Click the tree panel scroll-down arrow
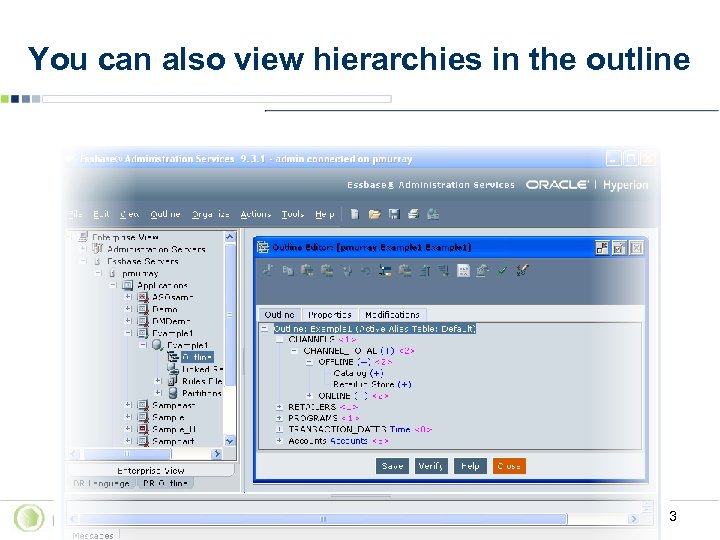This screenshot has height=540, width=720. tap(230, 441)
